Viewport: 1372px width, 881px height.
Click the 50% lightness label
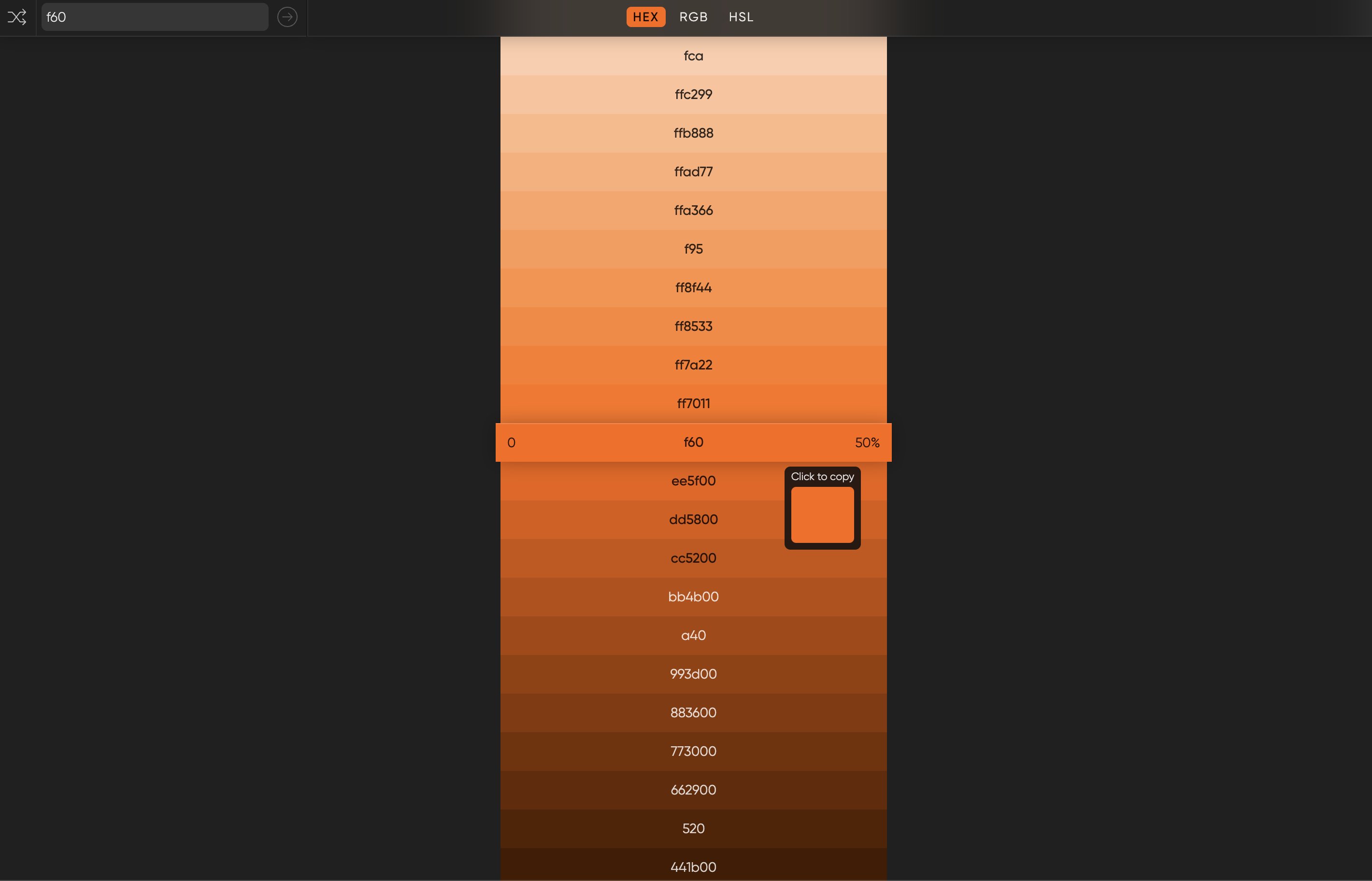tap(867, 443)
